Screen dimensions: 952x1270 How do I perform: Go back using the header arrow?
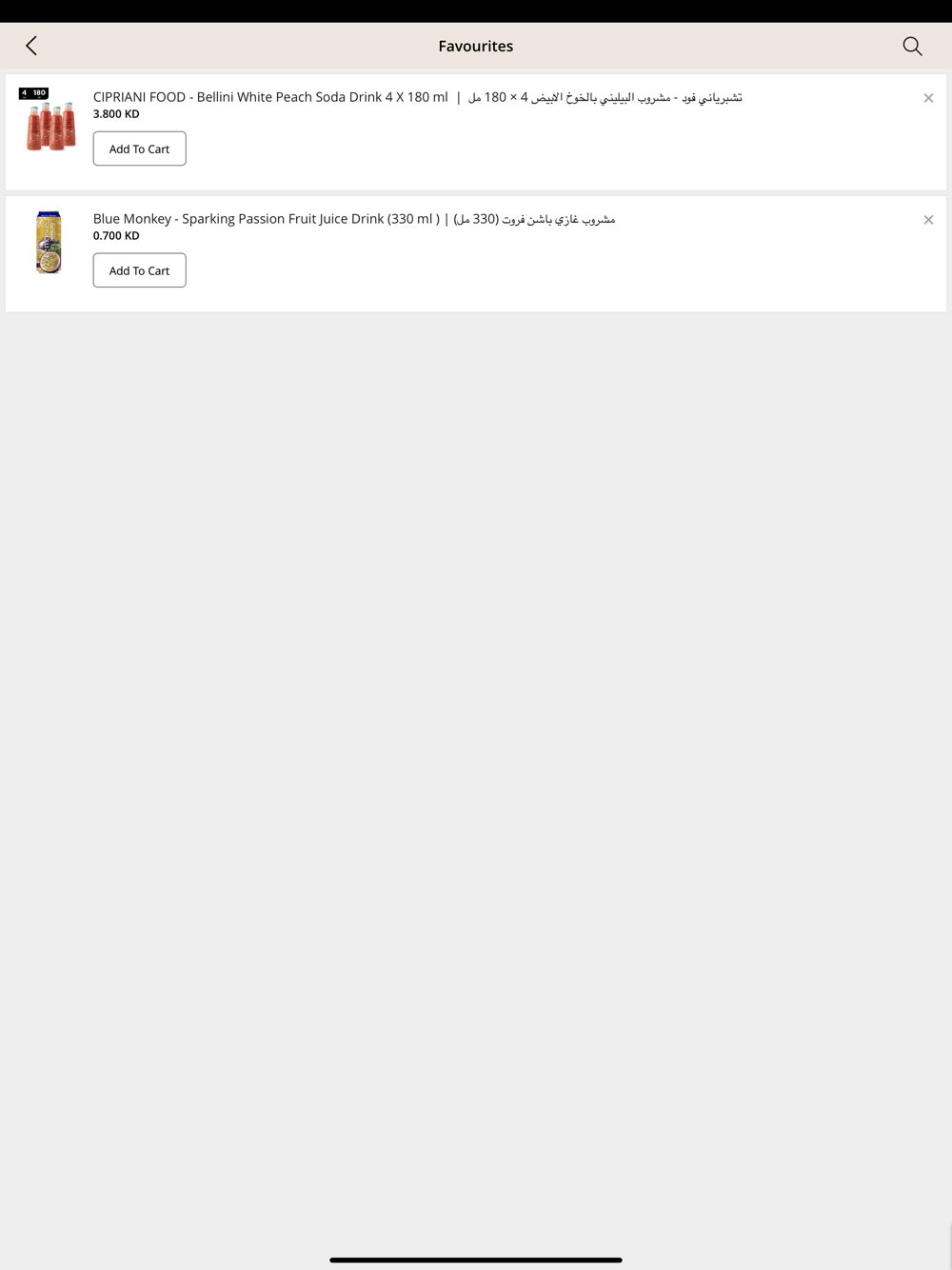coord(31,46)
